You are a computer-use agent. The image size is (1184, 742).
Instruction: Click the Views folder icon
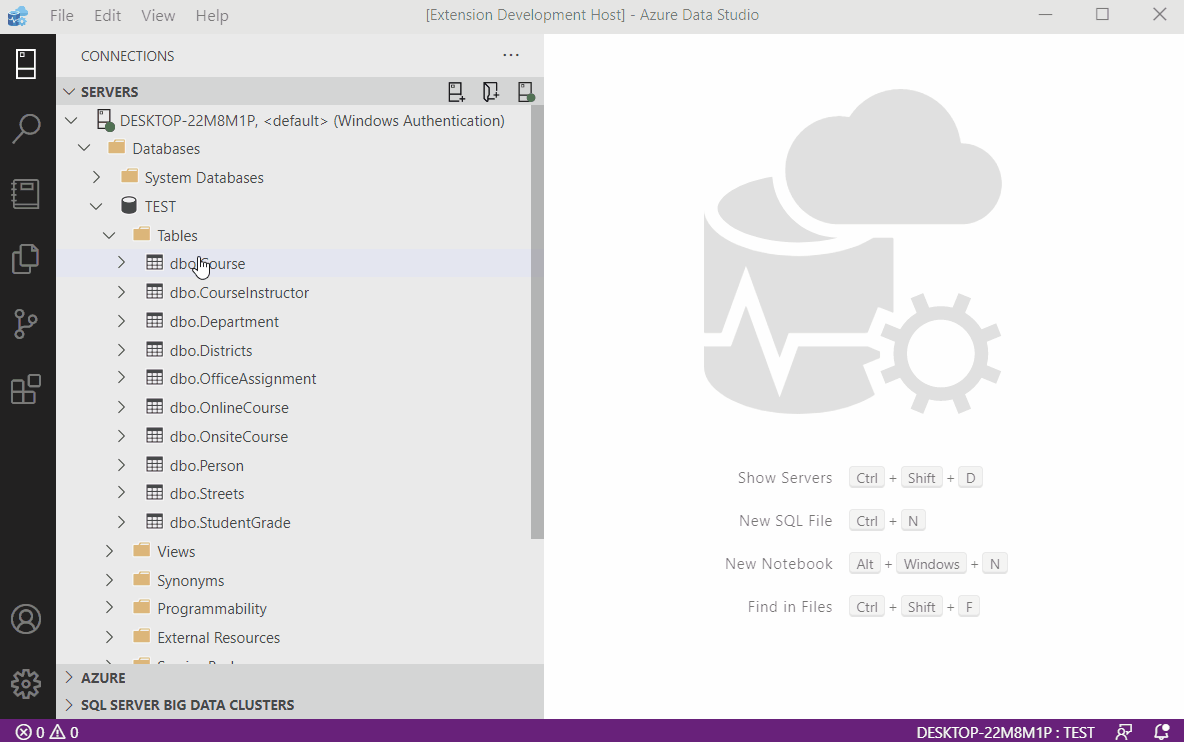[141, 550]
